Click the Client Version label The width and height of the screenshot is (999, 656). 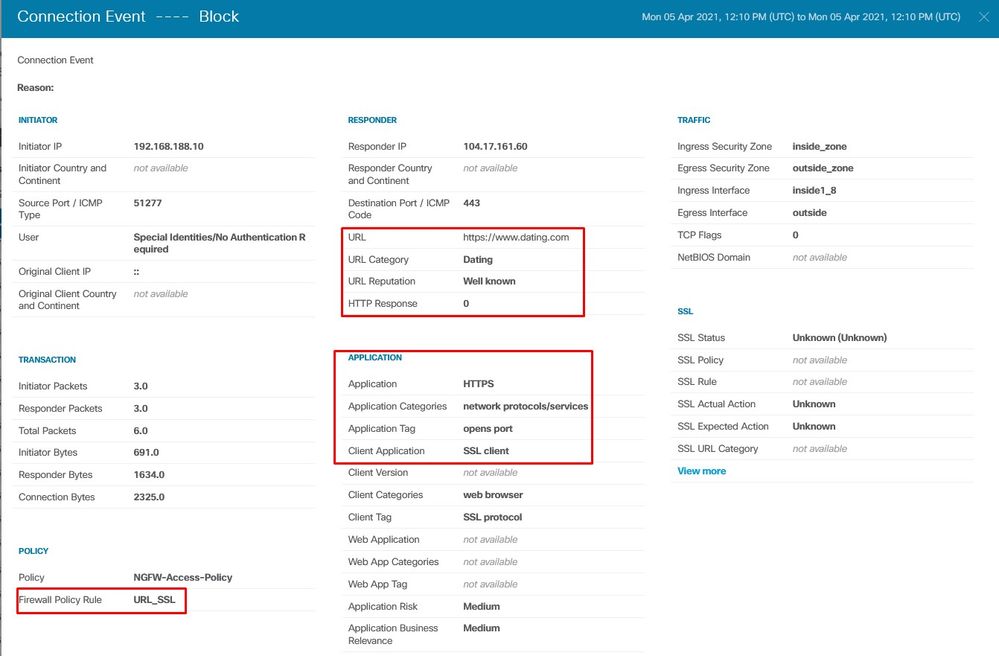coord(378,473)
